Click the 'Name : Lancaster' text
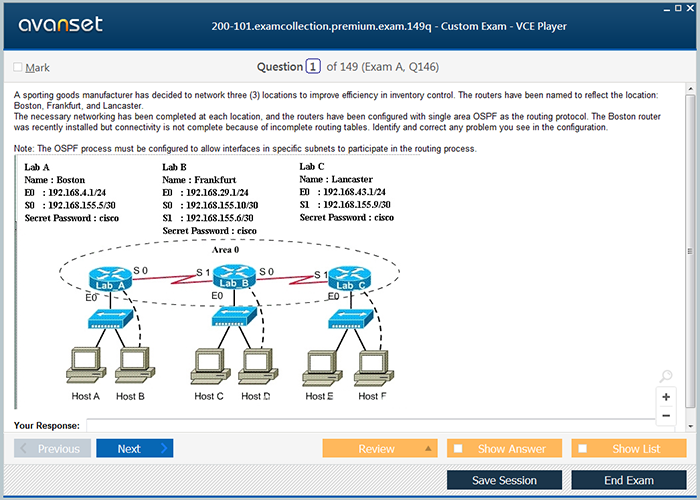700x500 pixels. pyautogui.click(x=336, y=179)
